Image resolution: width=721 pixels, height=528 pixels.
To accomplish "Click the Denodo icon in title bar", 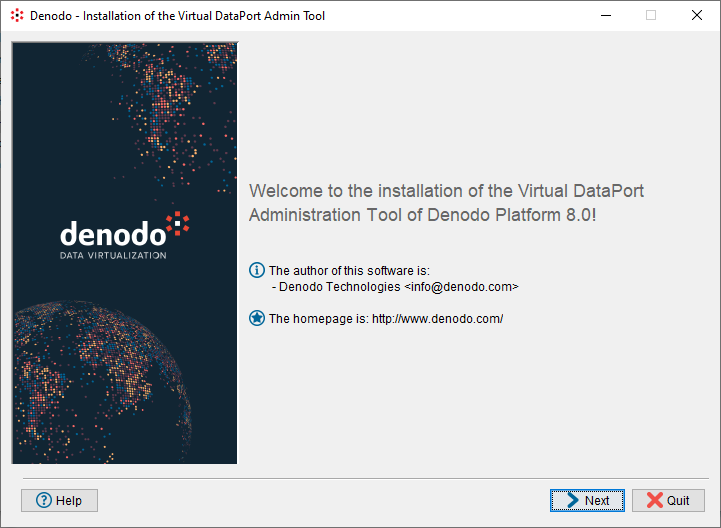I will pos(17,16).
